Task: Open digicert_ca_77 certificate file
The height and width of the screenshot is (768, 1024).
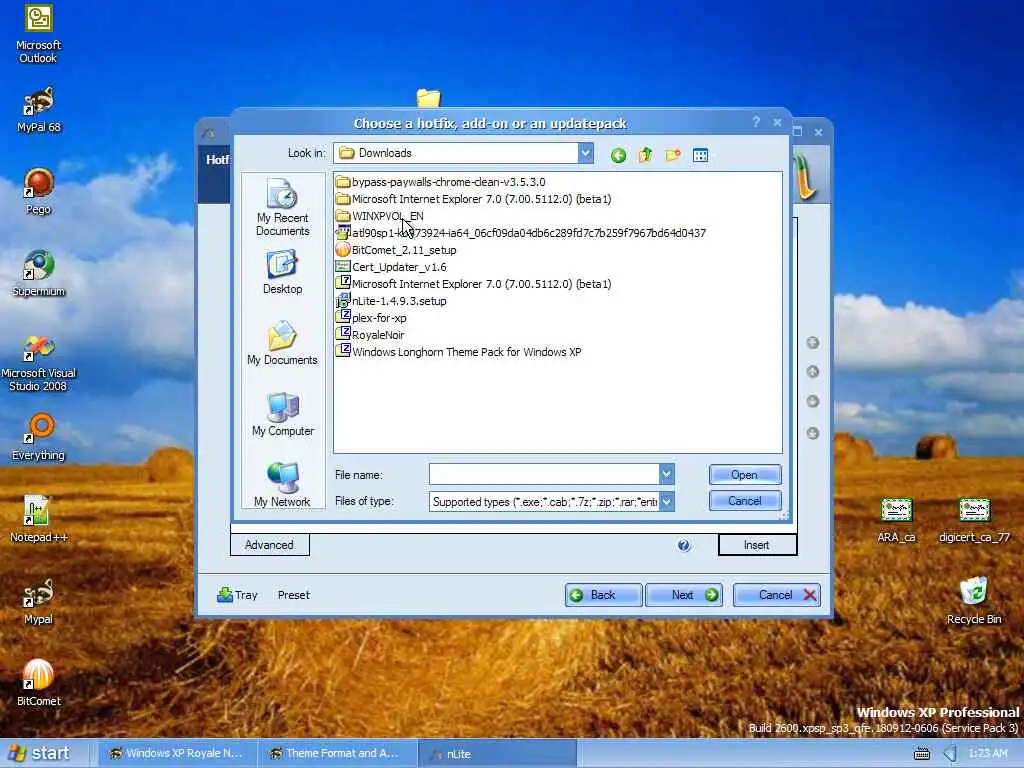Action: tap(974, 520)
